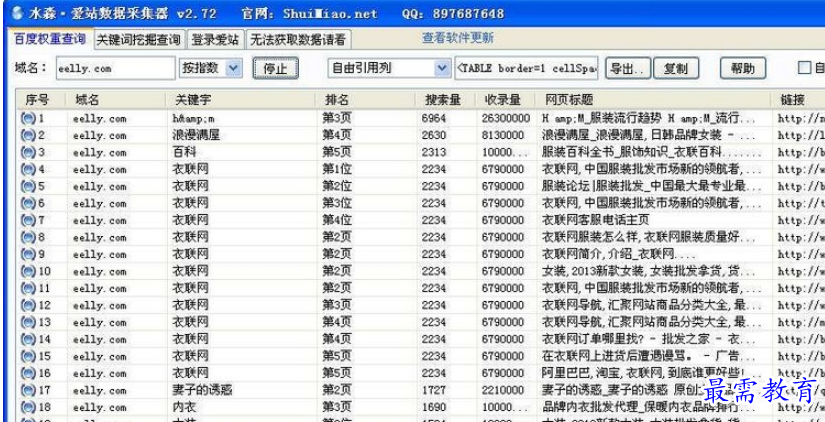Sort by the 搜索量 column header

pyautogui.click(x=445, y=99)
